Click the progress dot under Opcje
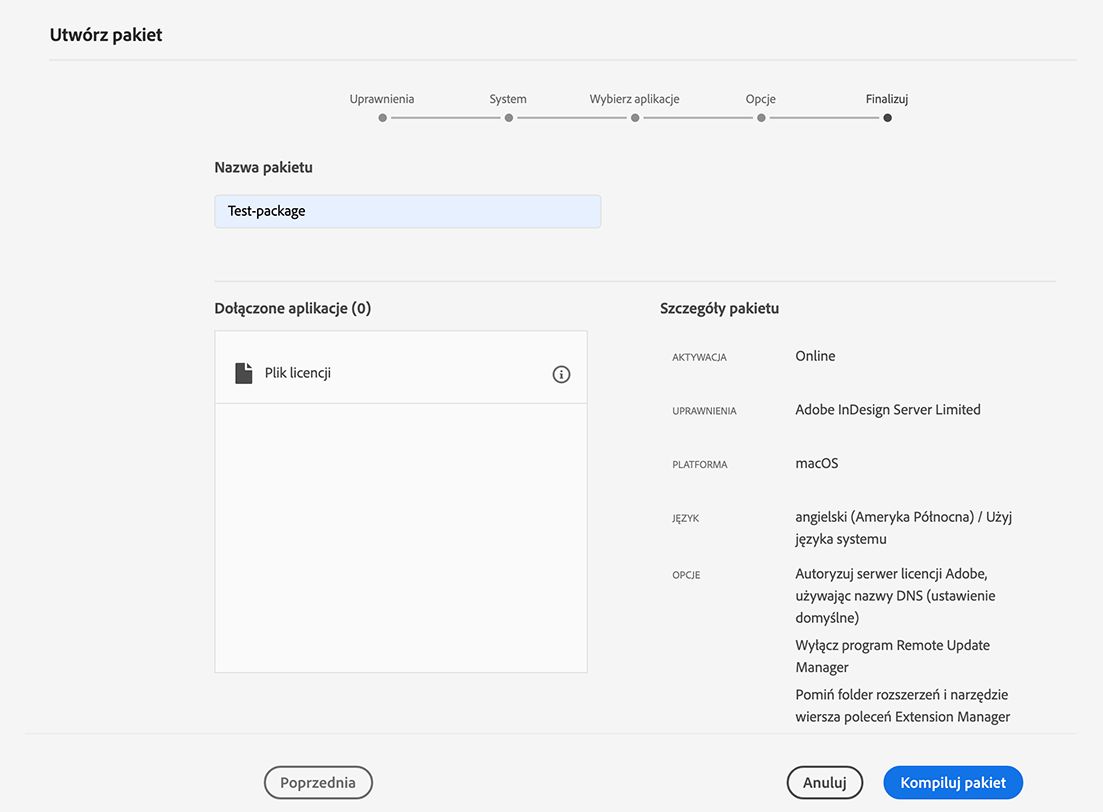 761,118
